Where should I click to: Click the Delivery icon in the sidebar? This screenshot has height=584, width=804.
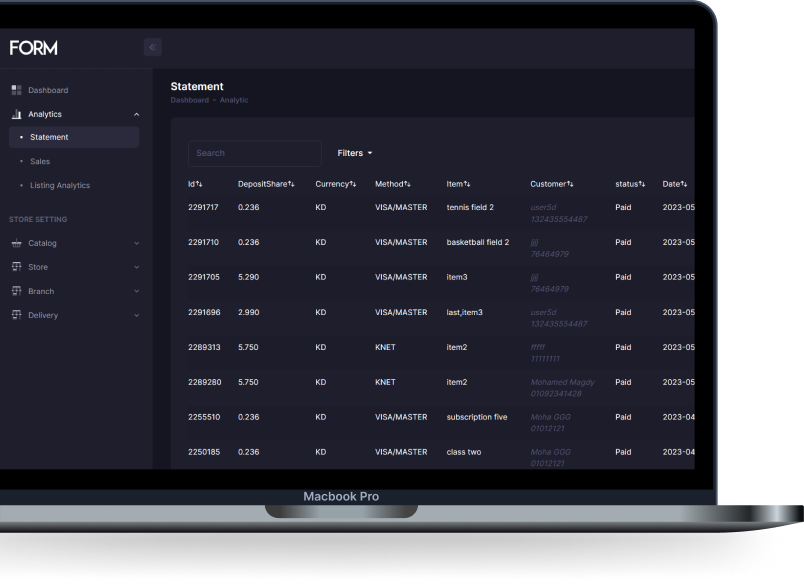pos(17,315)
